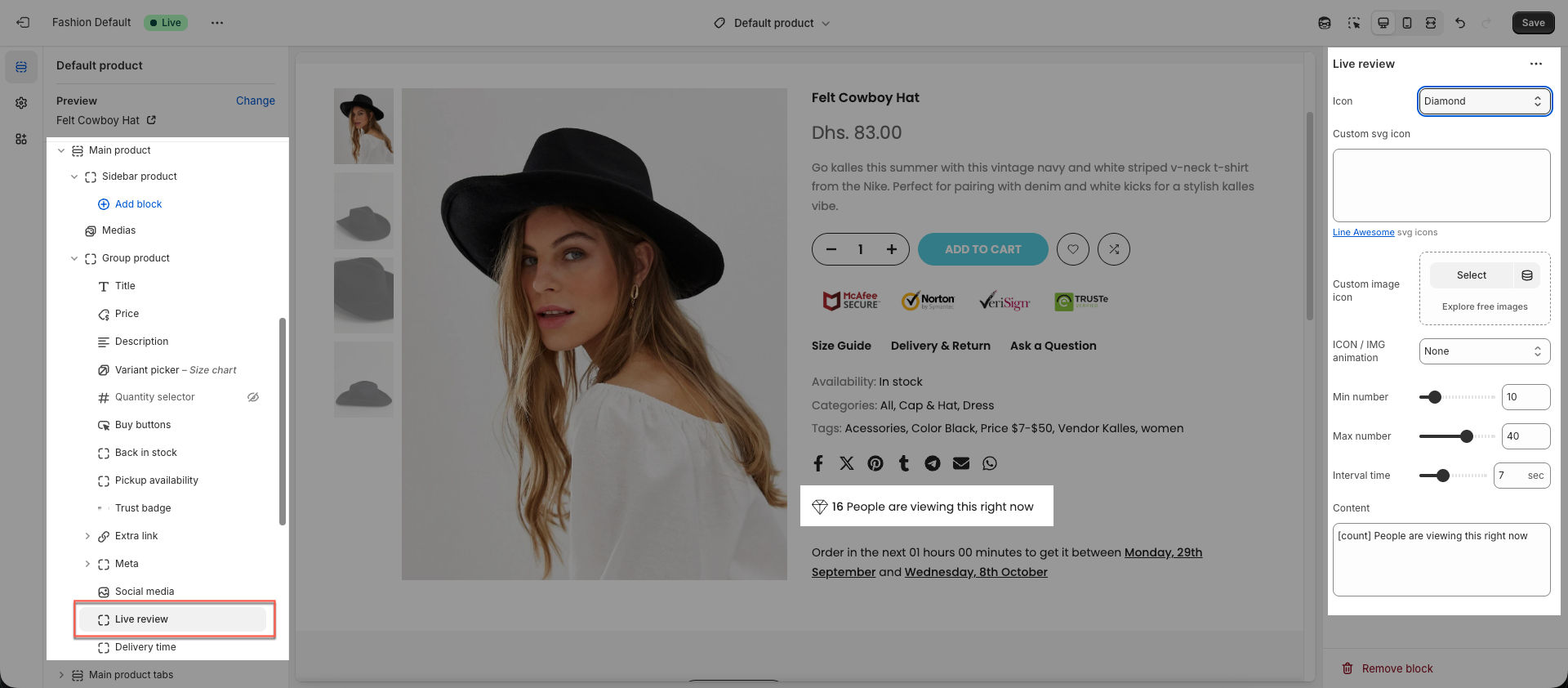Expand the Extra link block
The height and width of the screenshot is (688, 1568).
coord(87,536)
